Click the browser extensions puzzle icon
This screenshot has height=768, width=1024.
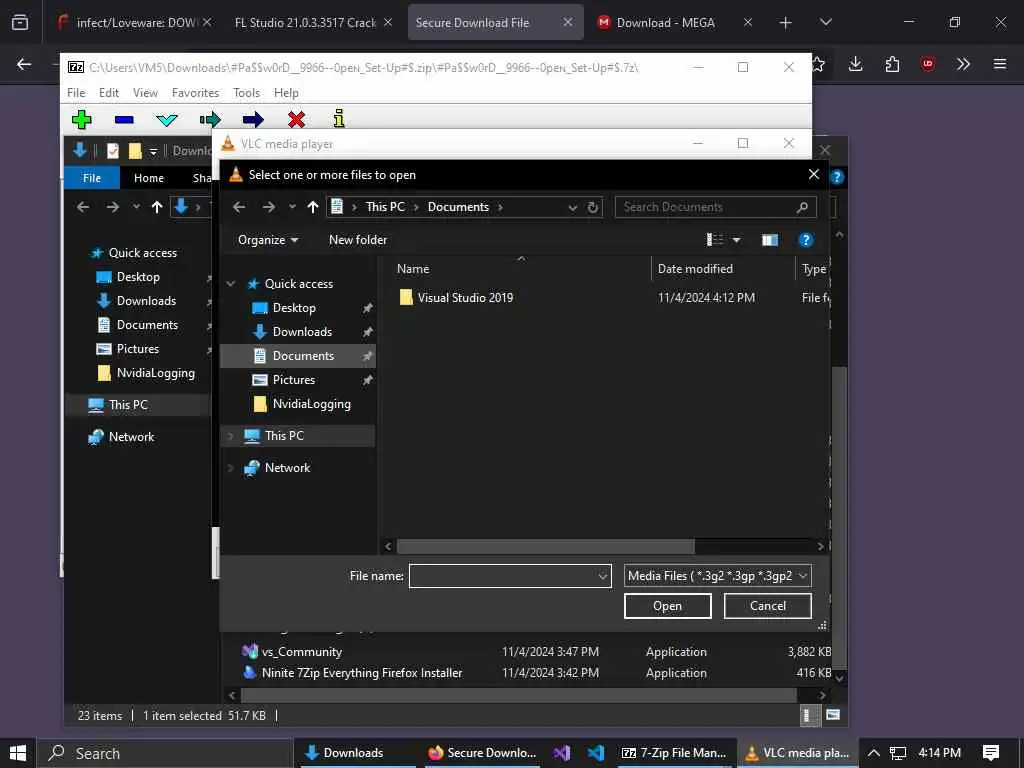[892, 64]
